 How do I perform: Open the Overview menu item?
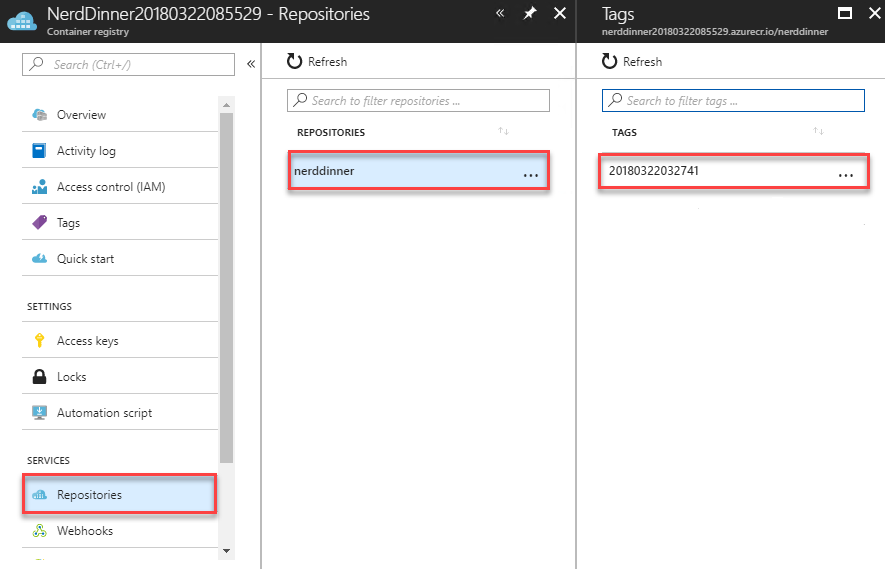(120, 115)
